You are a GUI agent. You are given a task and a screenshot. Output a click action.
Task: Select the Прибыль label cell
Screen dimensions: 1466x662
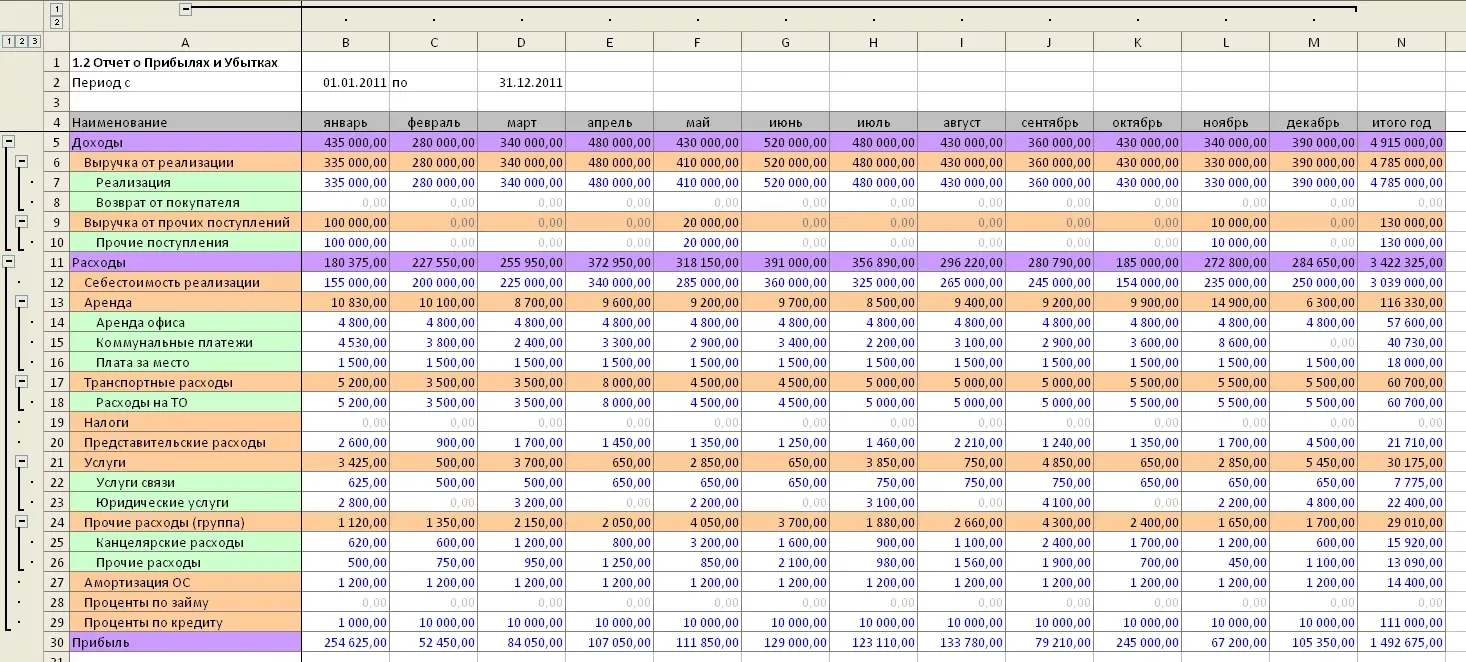pos(185,642)
